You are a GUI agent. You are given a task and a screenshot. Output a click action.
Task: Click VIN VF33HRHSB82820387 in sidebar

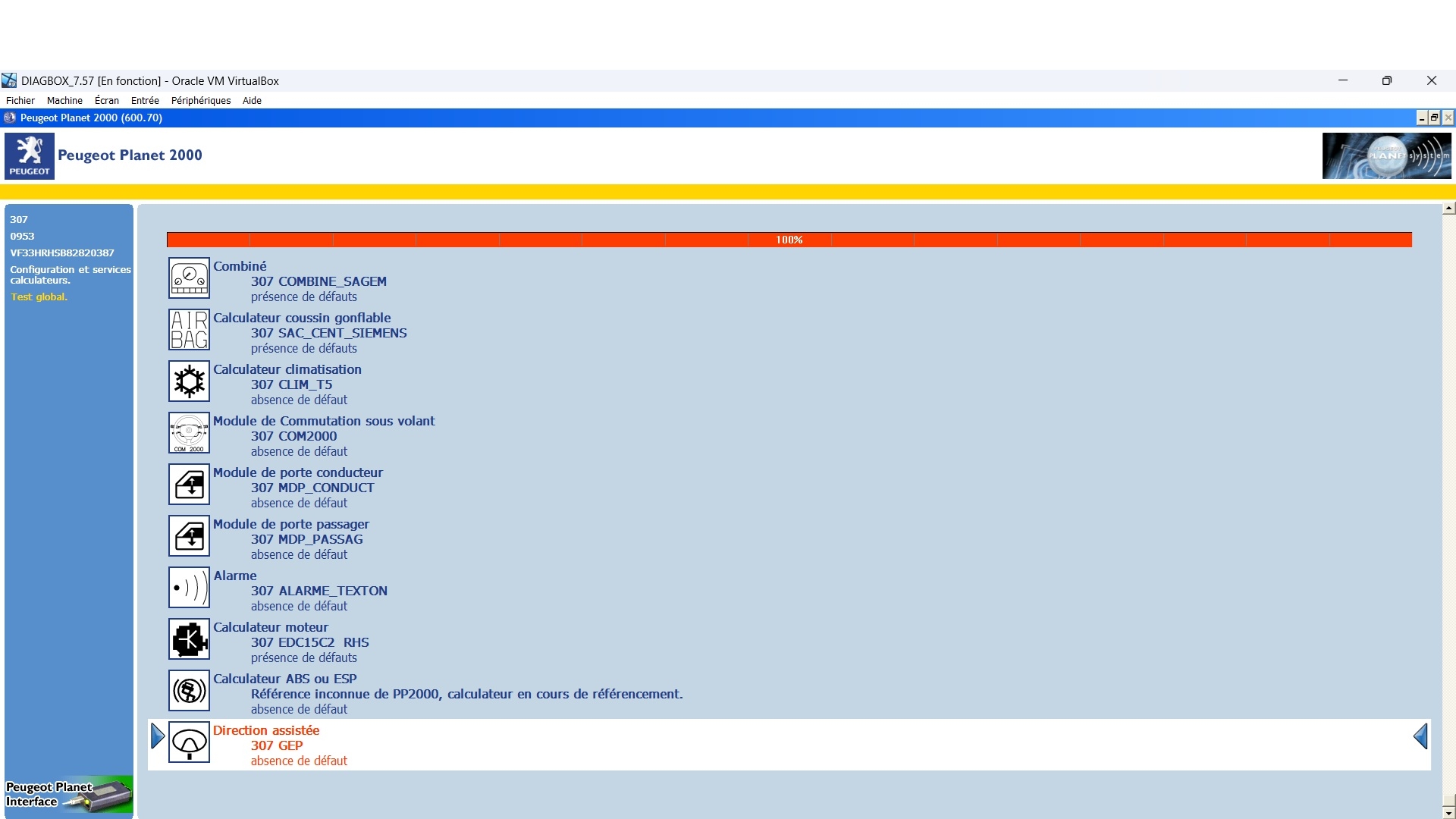pos(62,253)
